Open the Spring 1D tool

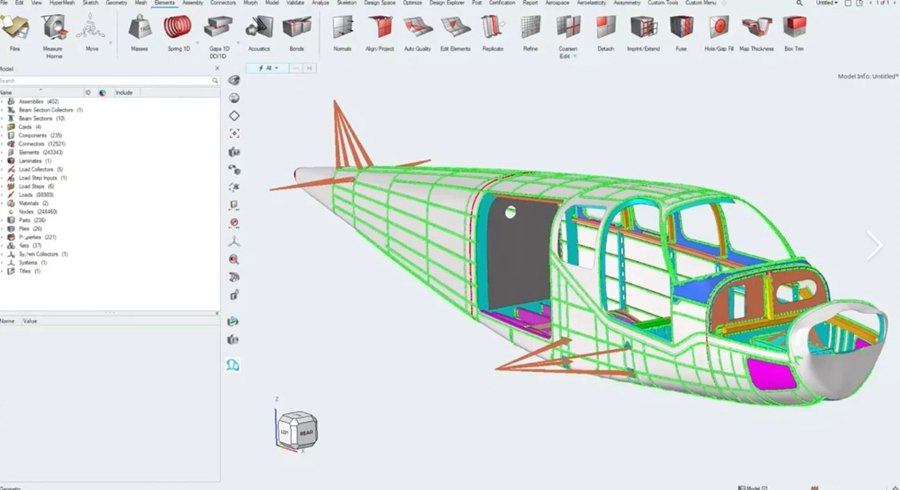click(178, 34)
